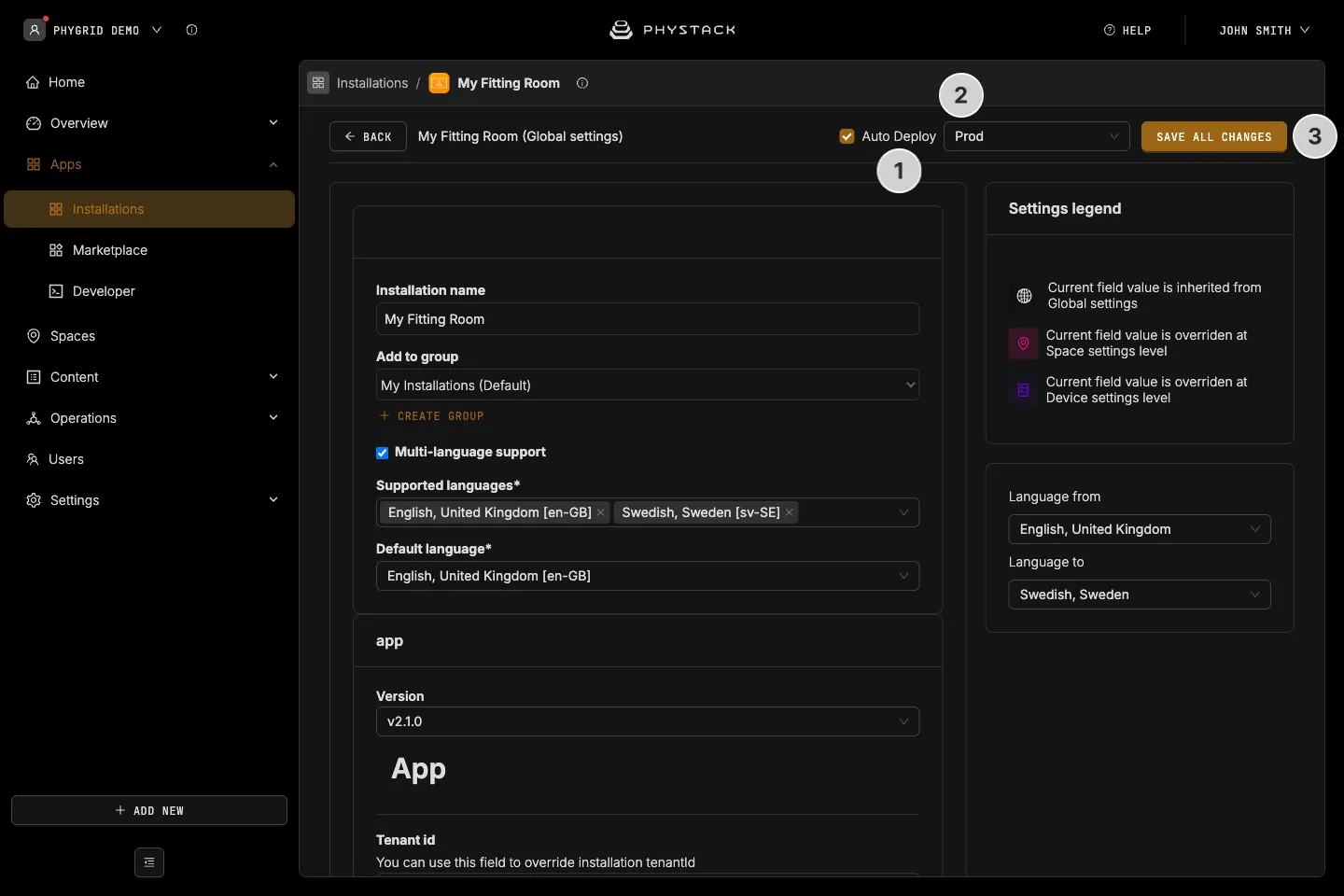This screenshot has height=896, width=1344.
Task: Open the Language from dropdown
Action: [x=1140, y=529]
